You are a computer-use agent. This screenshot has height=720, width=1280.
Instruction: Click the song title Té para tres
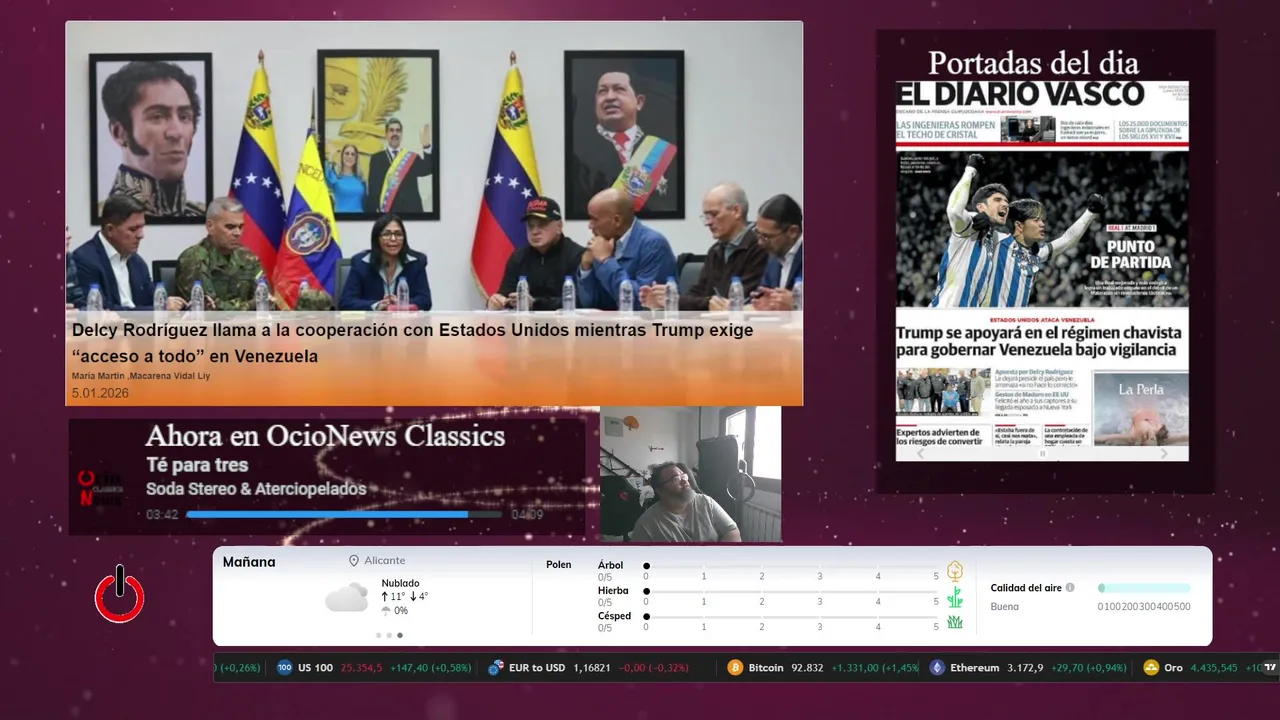point(197,465)
